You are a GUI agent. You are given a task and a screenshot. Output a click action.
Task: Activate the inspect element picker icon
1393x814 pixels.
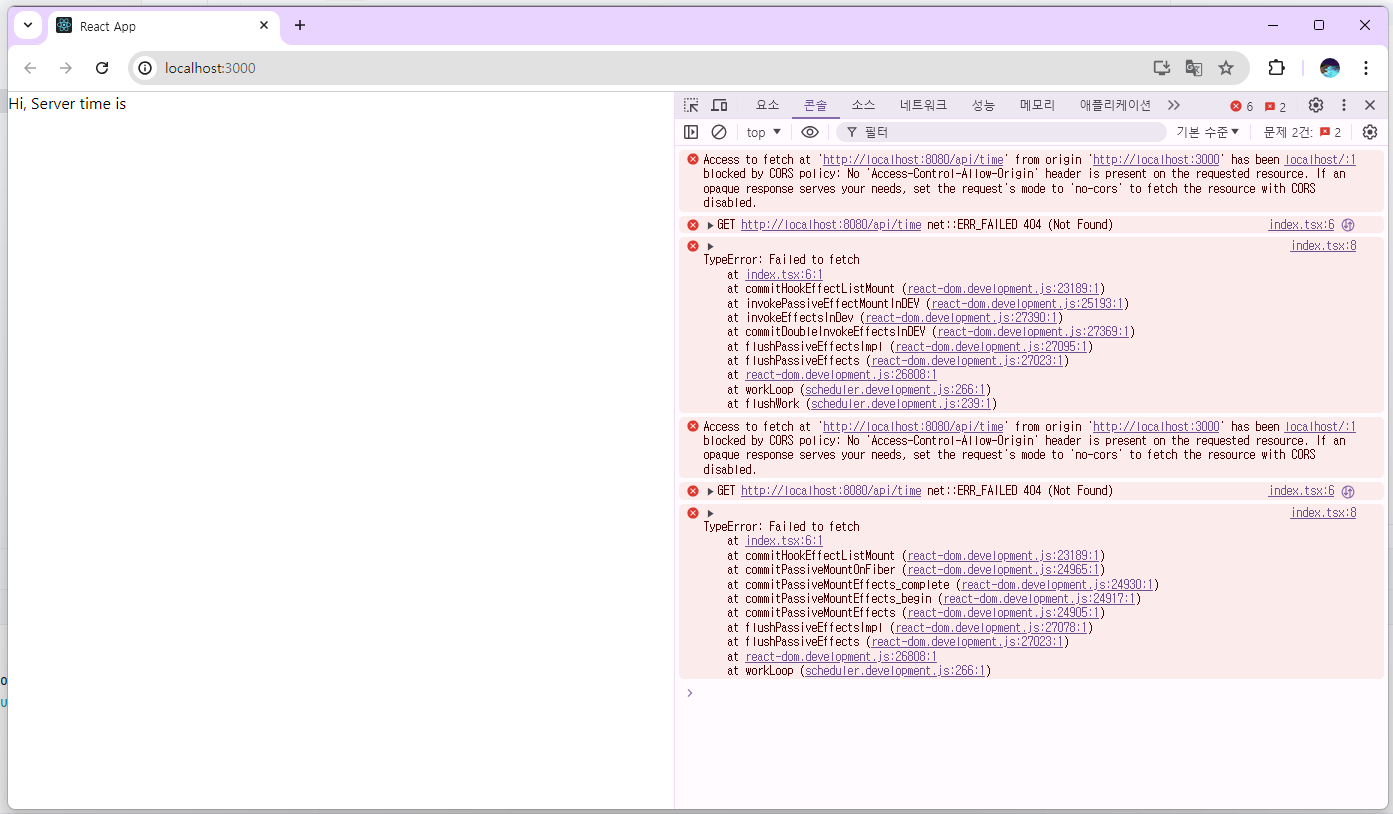click(x=691, y=105)
